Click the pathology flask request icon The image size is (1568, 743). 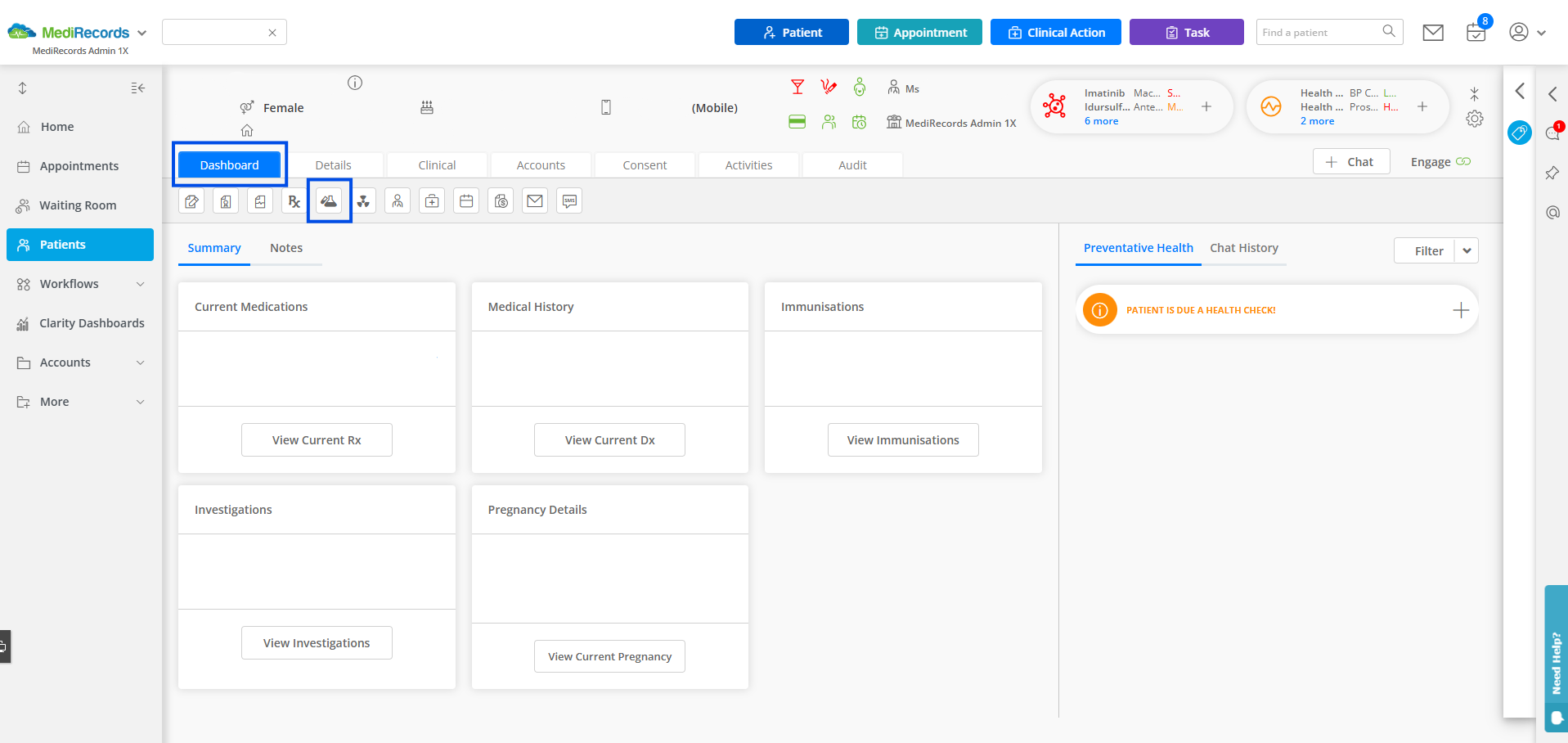pos(329,201)
